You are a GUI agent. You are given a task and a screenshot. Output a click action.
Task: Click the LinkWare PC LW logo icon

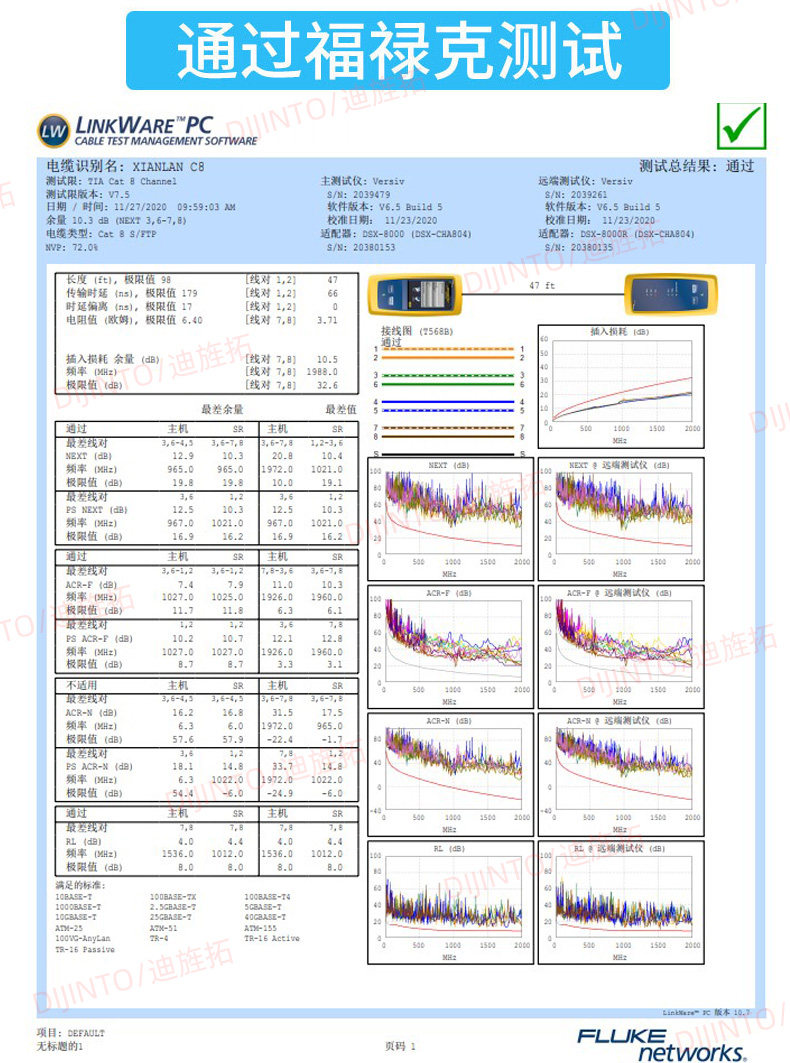click(53, 131)
